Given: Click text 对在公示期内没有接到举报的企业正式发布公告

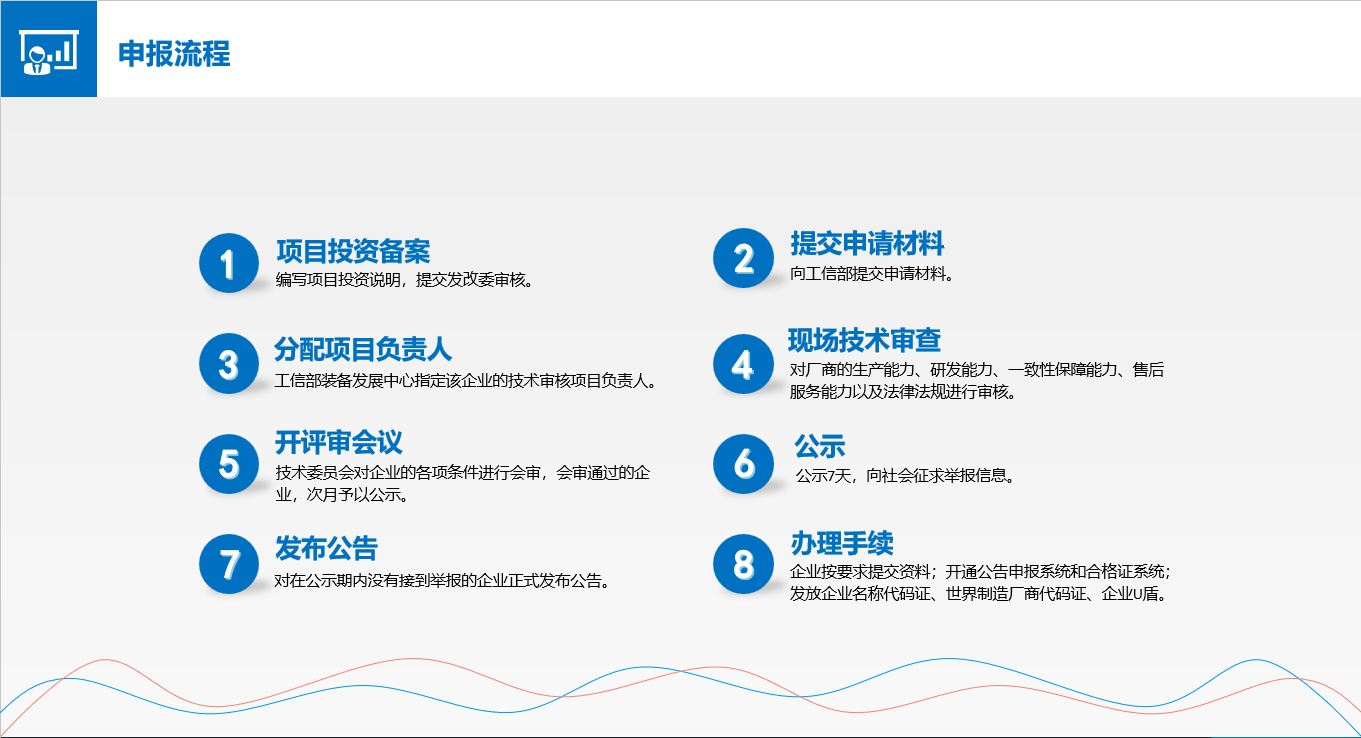Looking at the screenshot, I should tap(443, 580).
